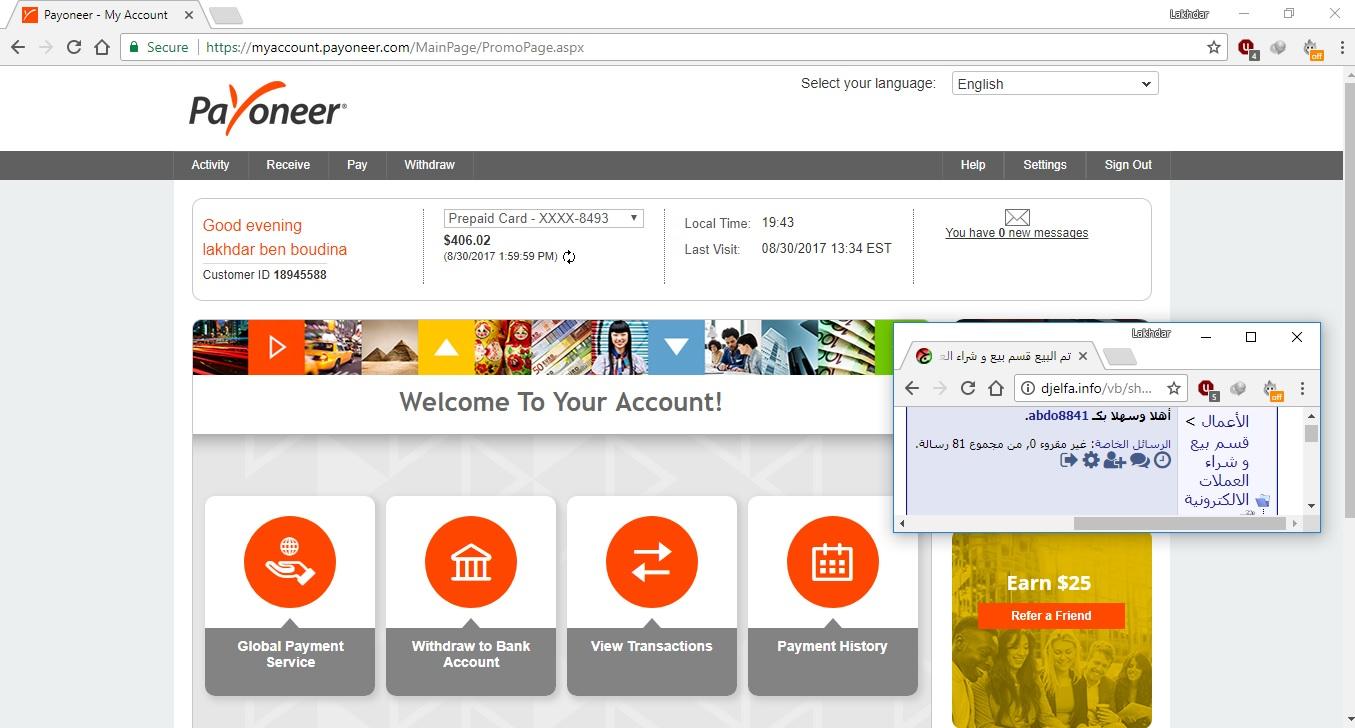Click the Payoneer address bar URL
The image size is (1355, 728).
point(395,47)
